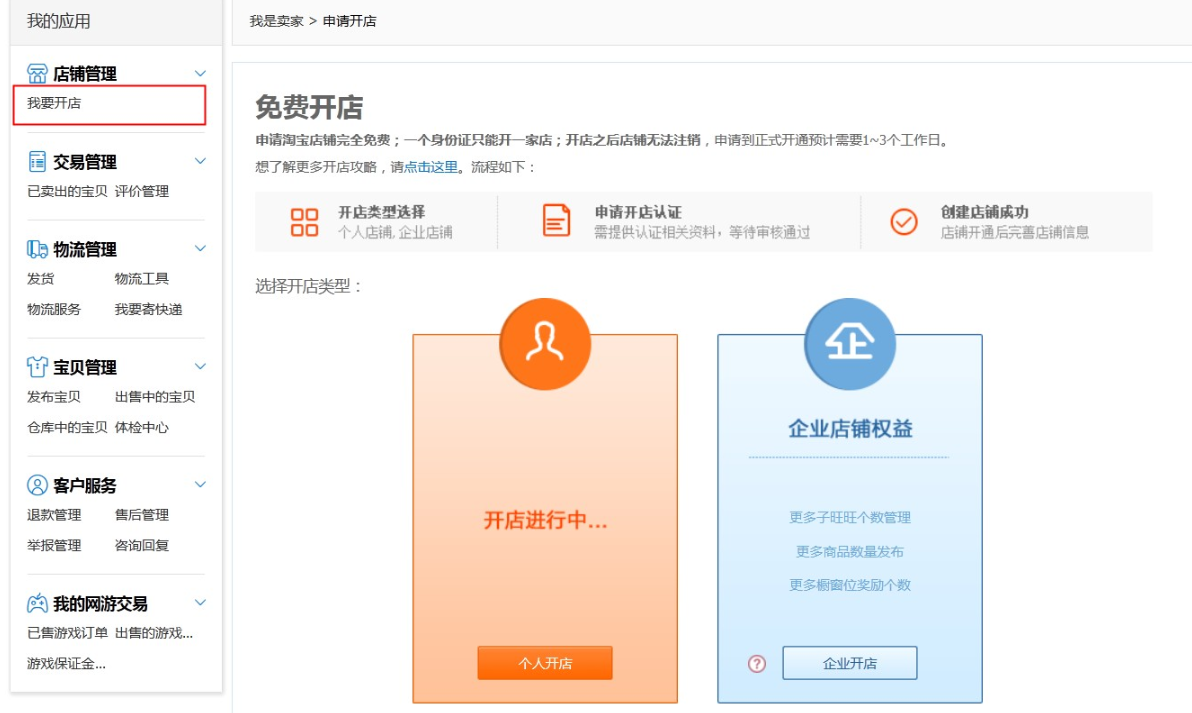Click the 创建店铺成功 checkmark icon
The height and width of the screenshot is (713, 1192).
click(904, 222)
